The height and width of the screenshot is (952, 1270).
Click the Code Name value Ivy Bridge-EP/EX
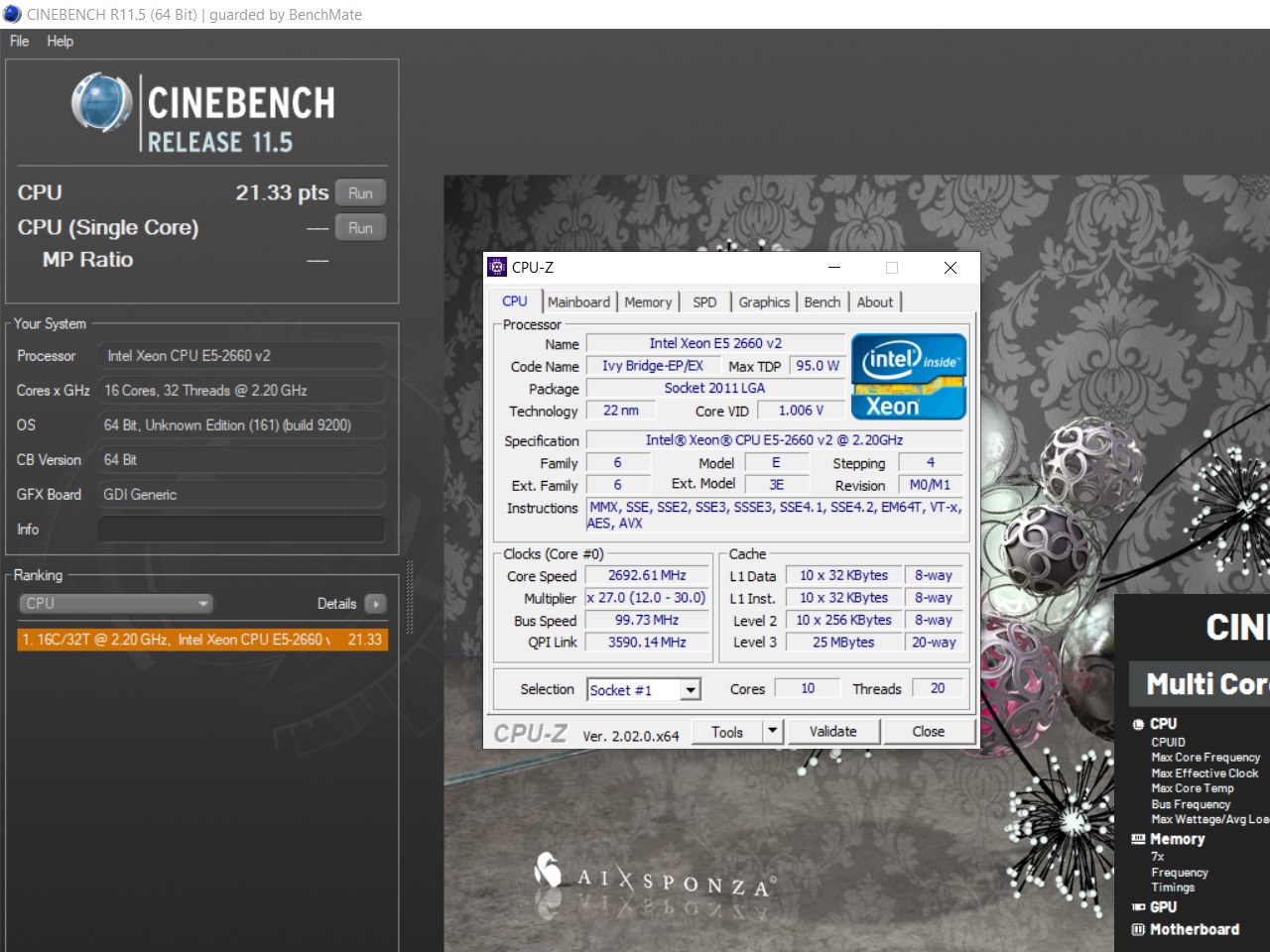652,366
